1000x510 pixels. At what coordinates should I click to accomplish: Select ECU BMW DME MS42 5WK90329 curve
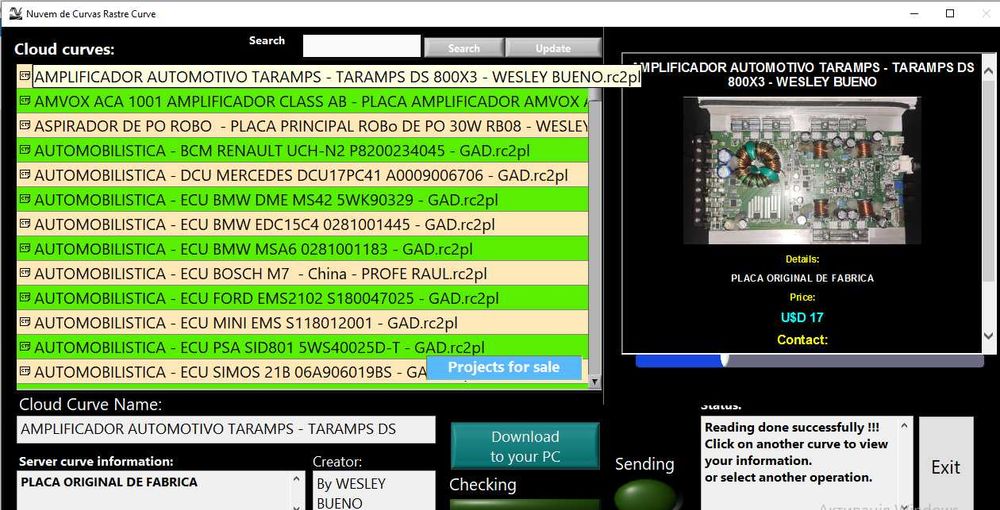click(x=302, y=200)
